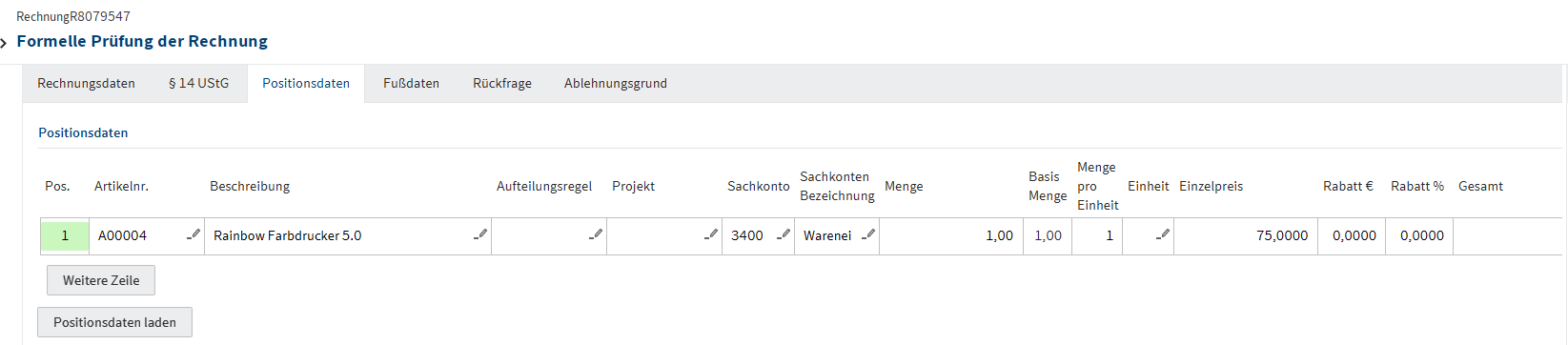Add a row with Weitere Zeile
The height and width of the screenshot is (345, 1568).
pos(101,280)
